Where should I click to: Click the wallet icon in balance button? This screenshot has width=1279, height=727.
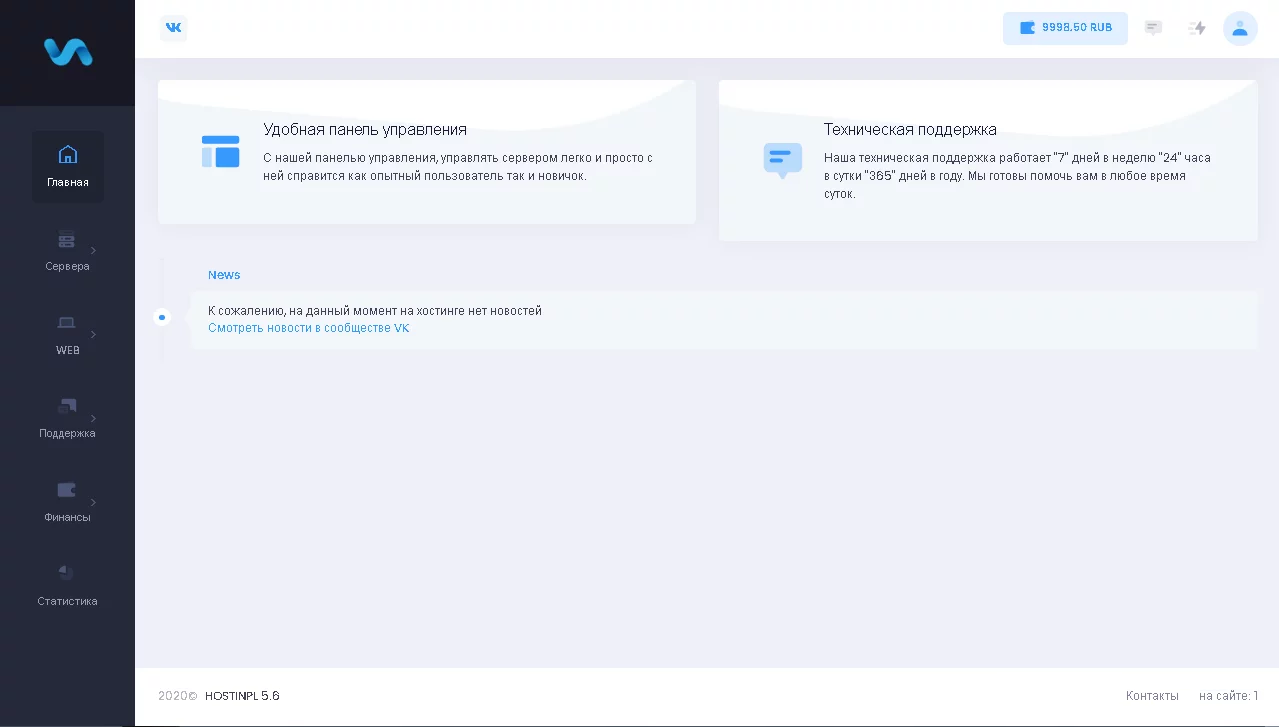click(x=1027, y=28)
